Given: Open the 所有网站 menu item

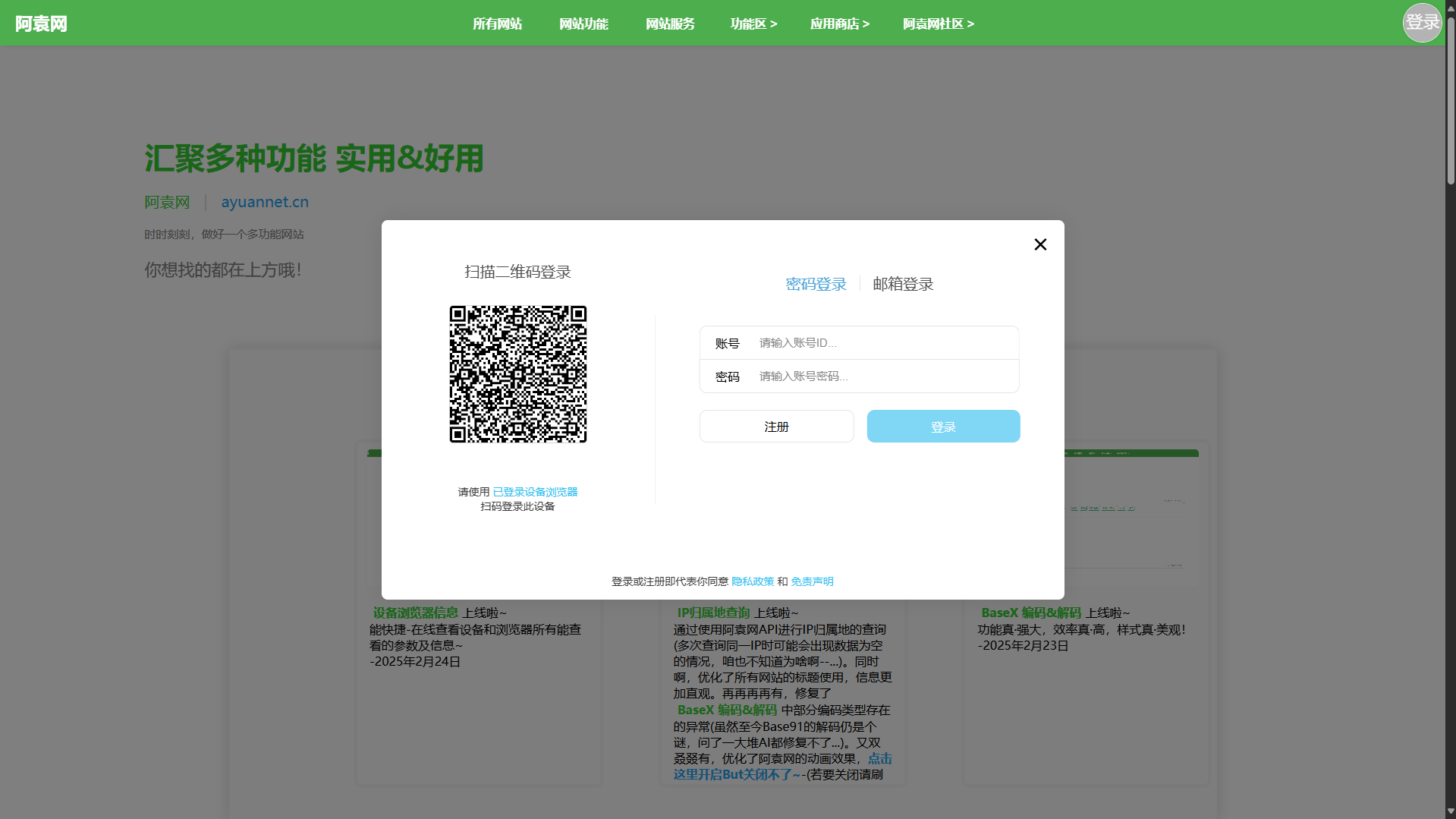Looking at the screenshot, I should (497, 24).
